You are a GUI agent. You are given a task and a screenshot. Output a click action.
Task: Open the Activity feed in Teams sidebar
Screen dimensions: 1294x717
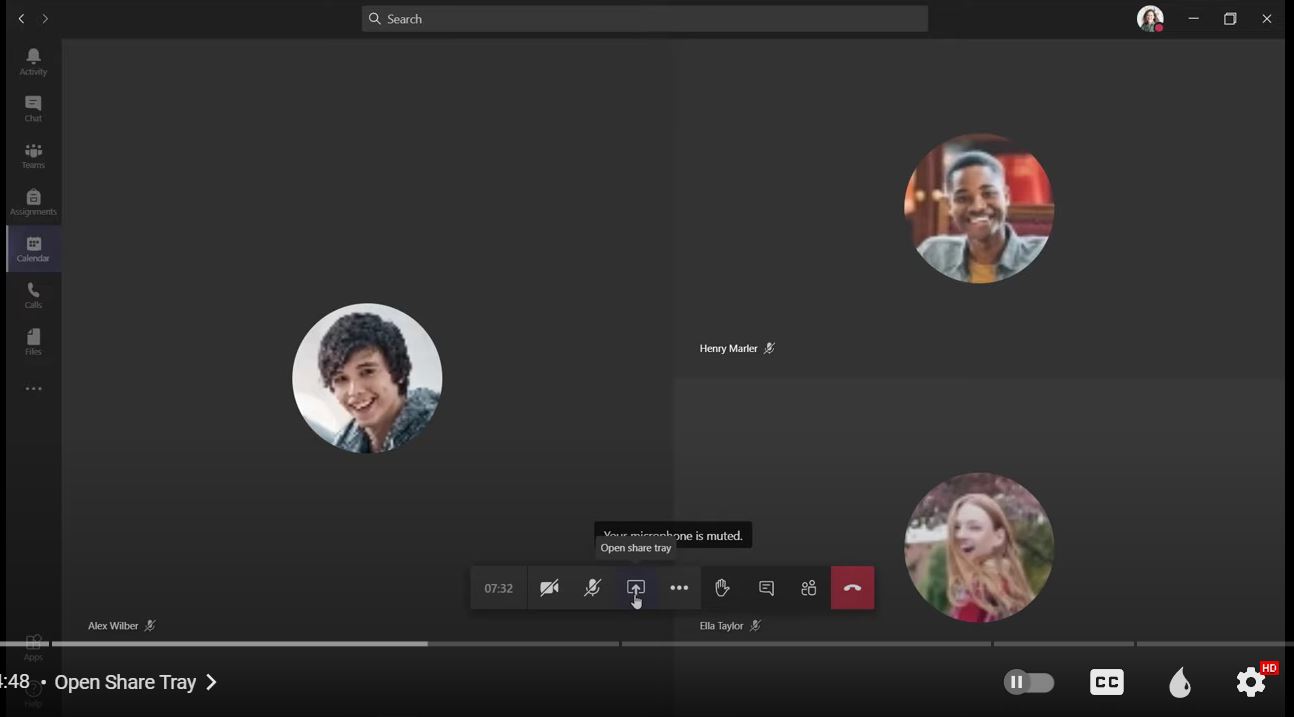33,60
